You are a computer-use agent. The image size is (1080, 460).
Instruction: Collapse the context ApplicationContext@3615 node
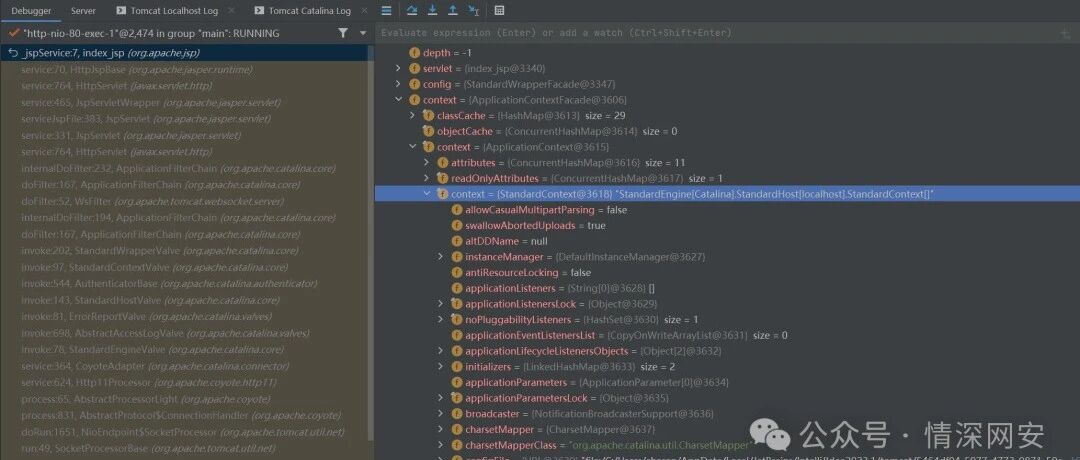click(413, 147)
